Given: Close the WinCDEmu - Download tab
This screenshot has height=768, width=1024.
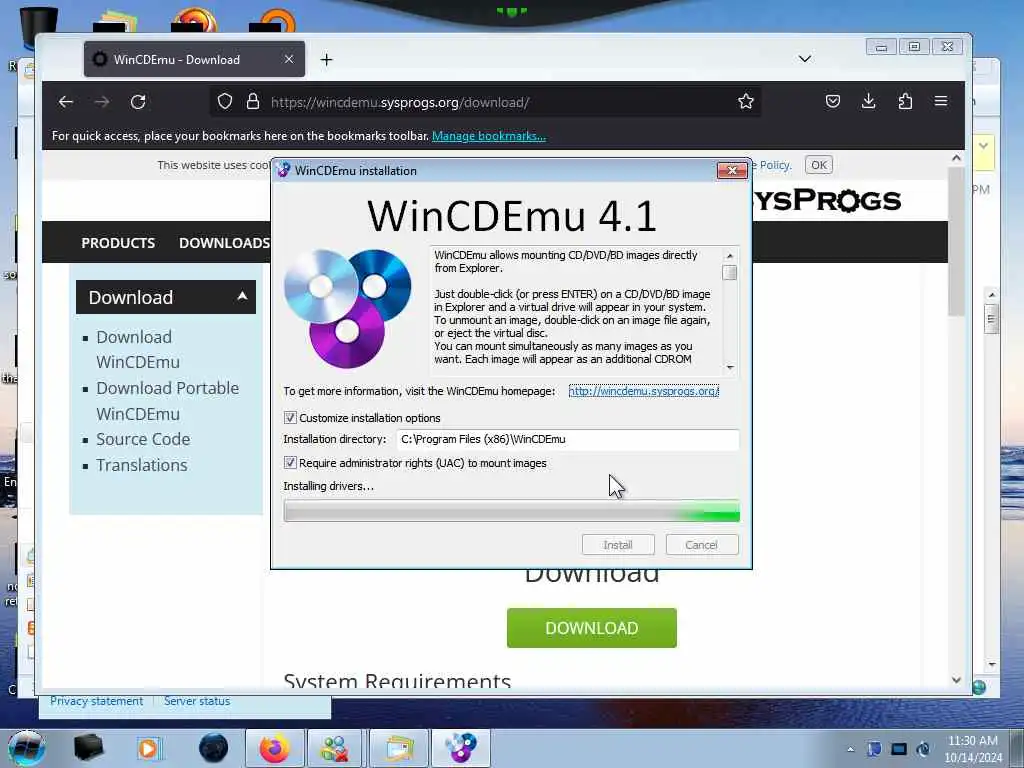Looking at the screenshot, I should point(289,59).
